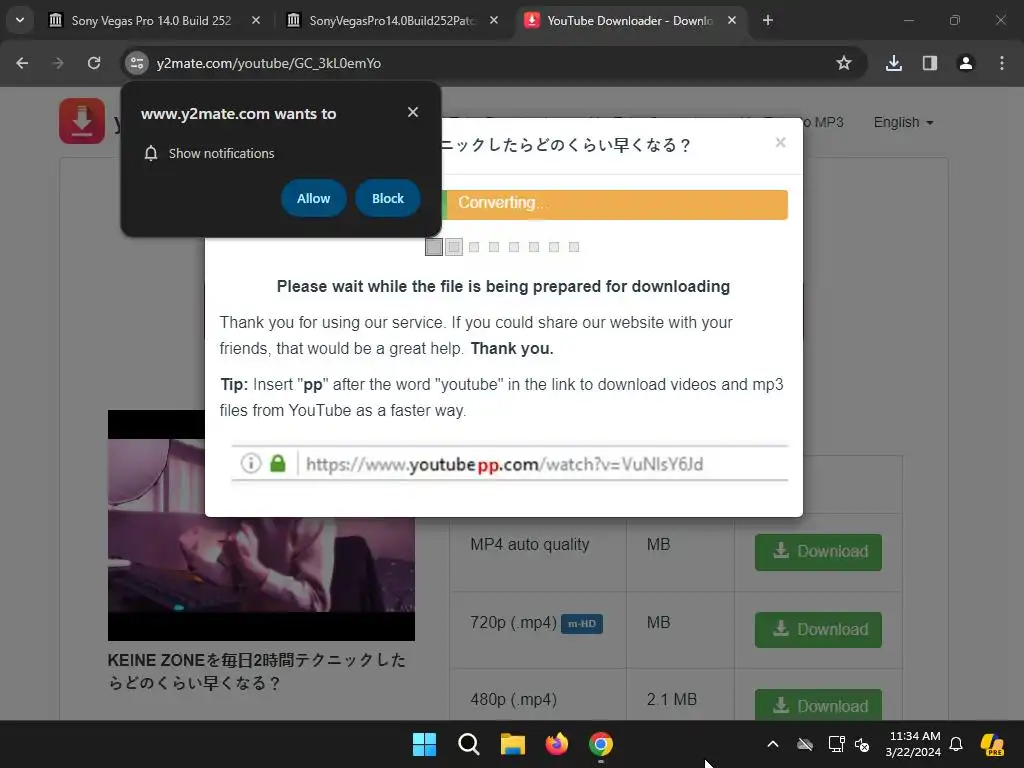Close the YouTube Downloader tab
This screenshot has width=1024, height=768.
click(x=732, y=21)
